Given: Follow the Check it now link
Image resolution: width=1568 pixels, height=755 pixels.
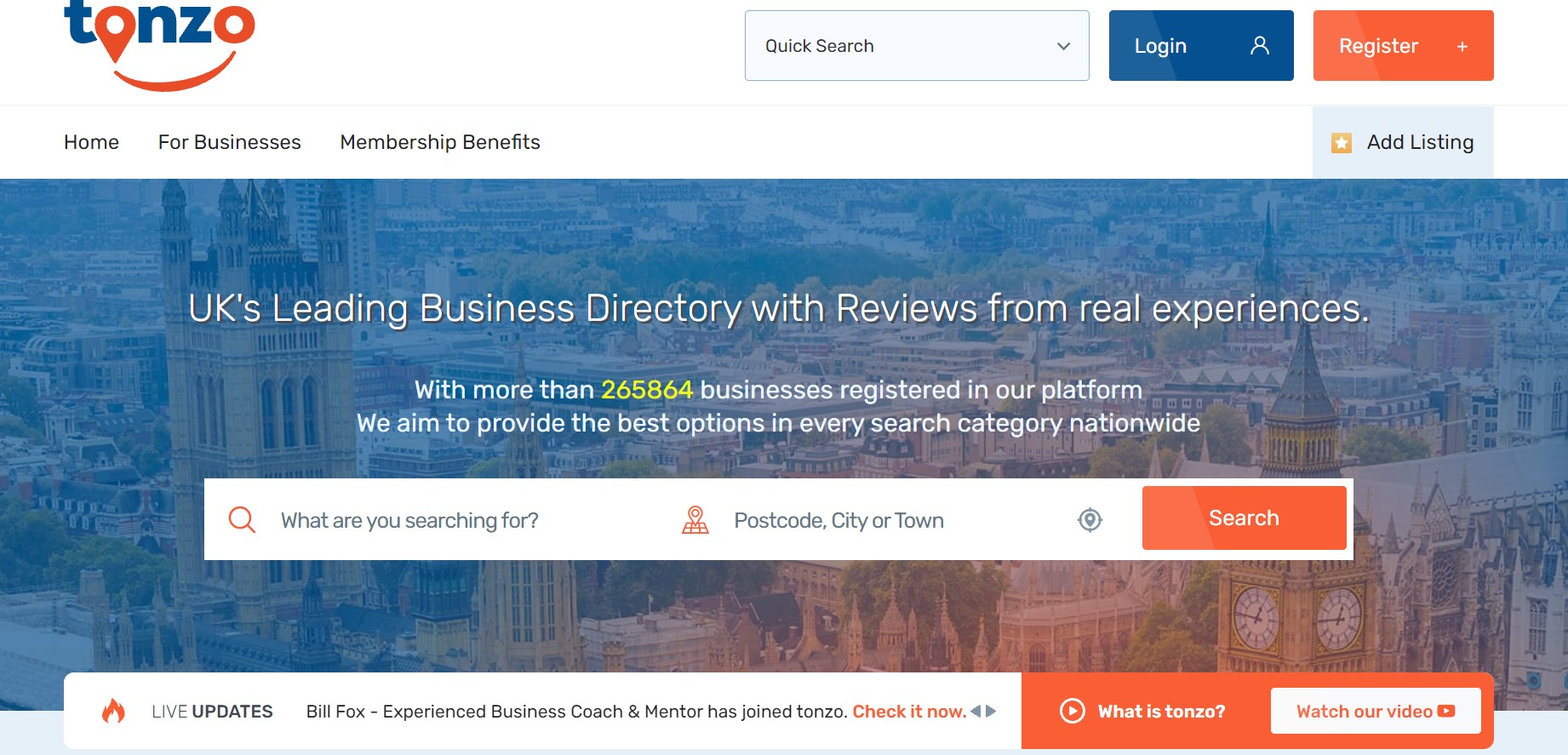Looking at the screenshot, I should click(908, 711).
